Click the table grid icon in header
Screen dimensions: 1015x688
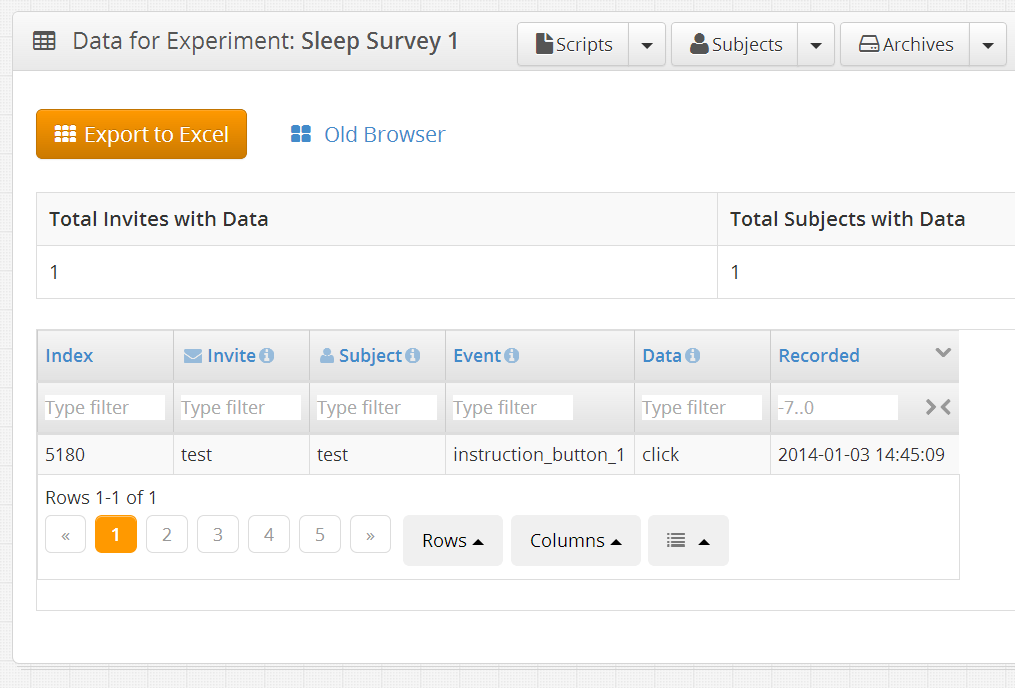(44, 42)
